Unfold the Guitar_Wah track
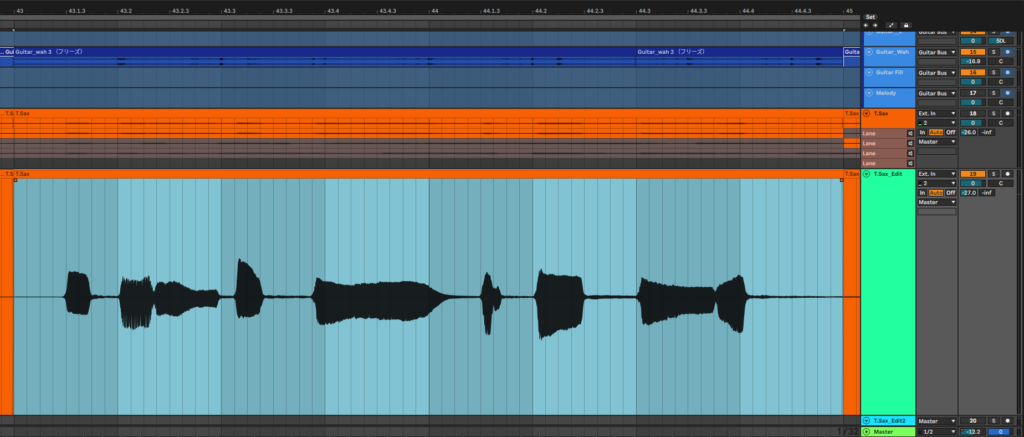 pos(869,52)
